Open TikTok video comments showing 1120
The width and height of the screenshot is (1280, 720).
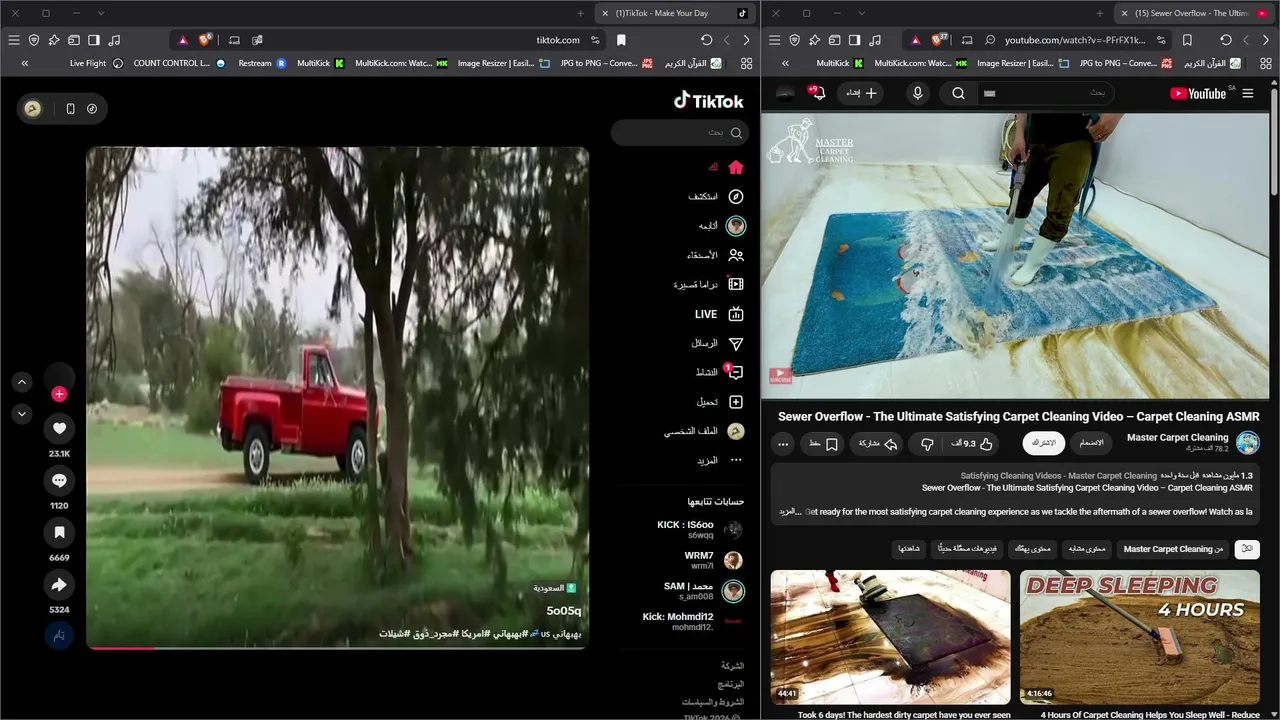[x=59, y=481]
